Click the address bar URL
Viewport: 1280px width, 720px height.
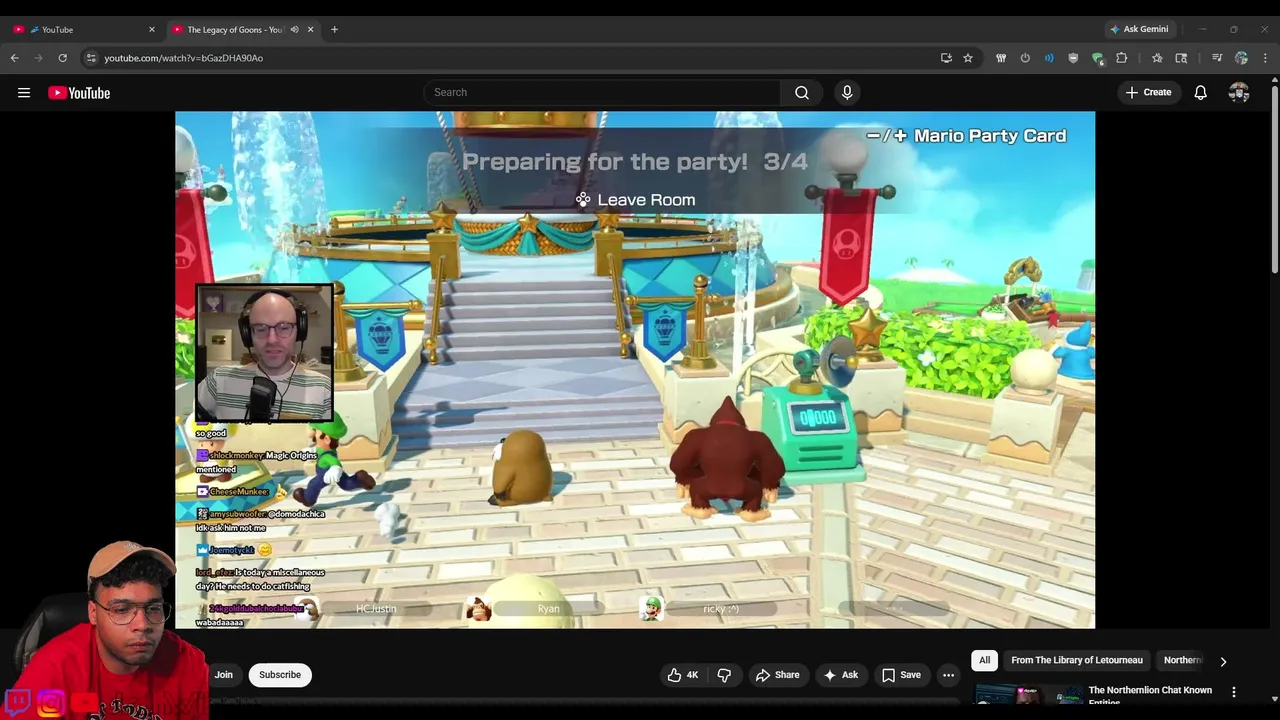tap(183, 58)
